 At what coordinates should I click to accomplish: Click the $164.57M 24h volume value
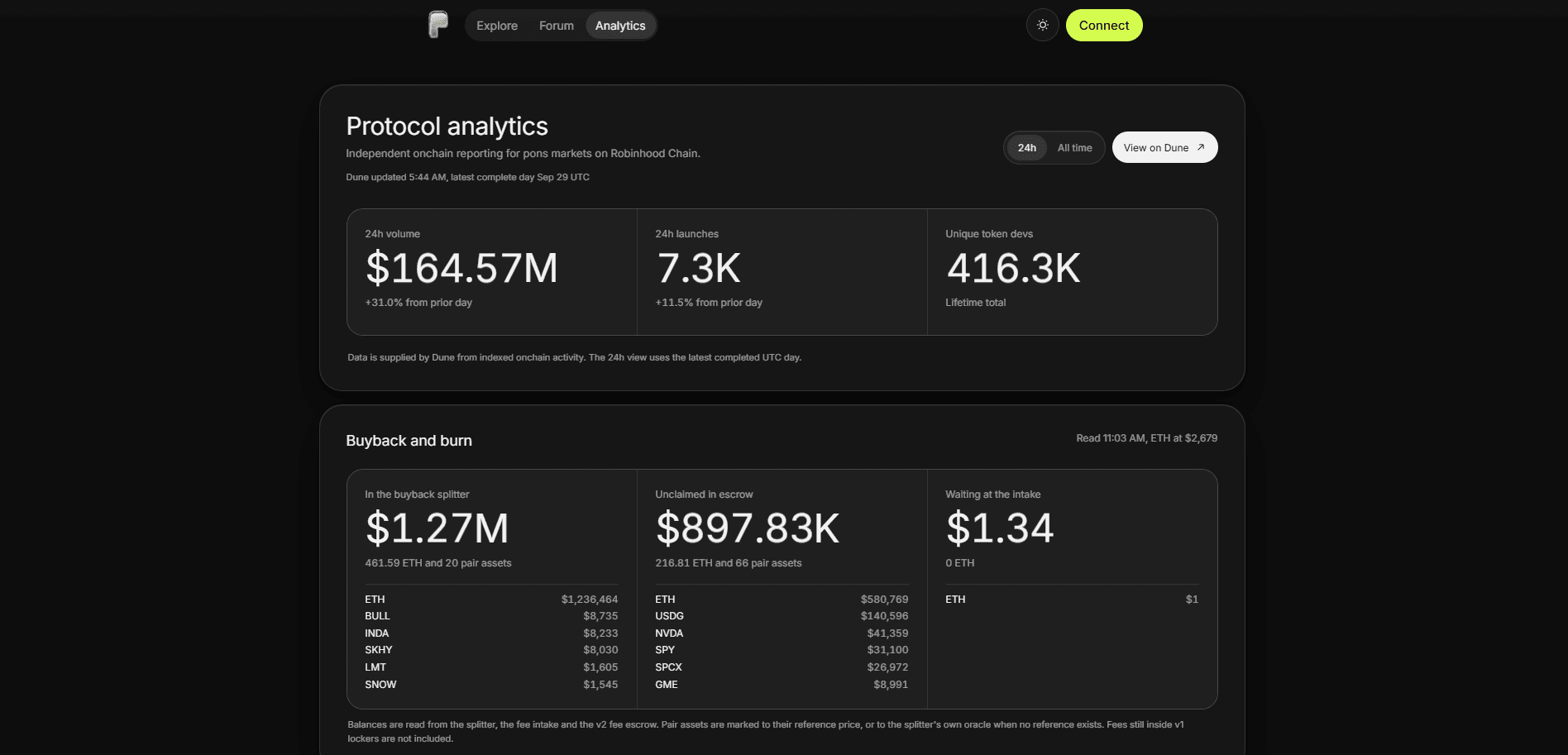point(461,268)
